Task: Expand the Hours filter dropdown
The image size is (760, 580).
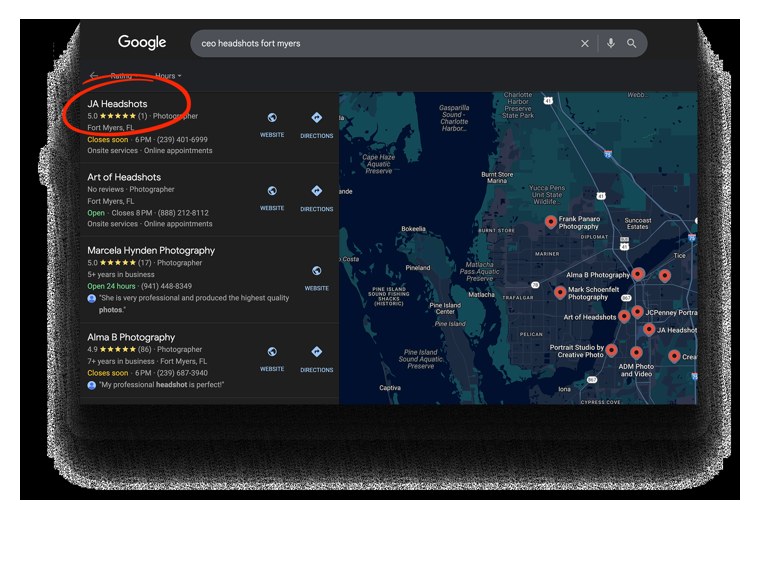Action: coord(168,76)
